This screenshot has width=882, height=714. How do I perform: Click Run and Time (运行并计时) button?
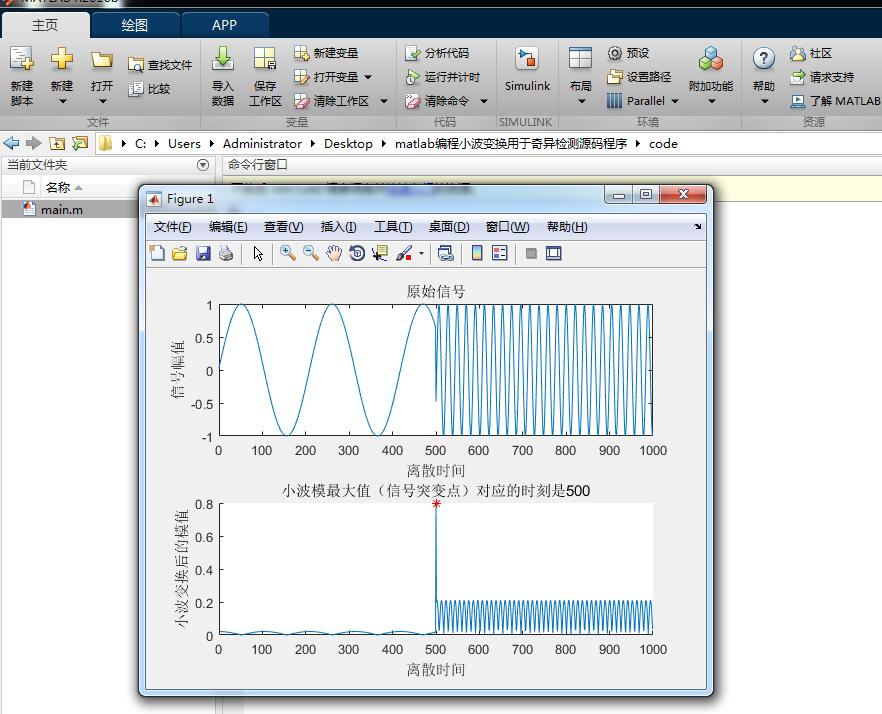[x=443, y=77]
